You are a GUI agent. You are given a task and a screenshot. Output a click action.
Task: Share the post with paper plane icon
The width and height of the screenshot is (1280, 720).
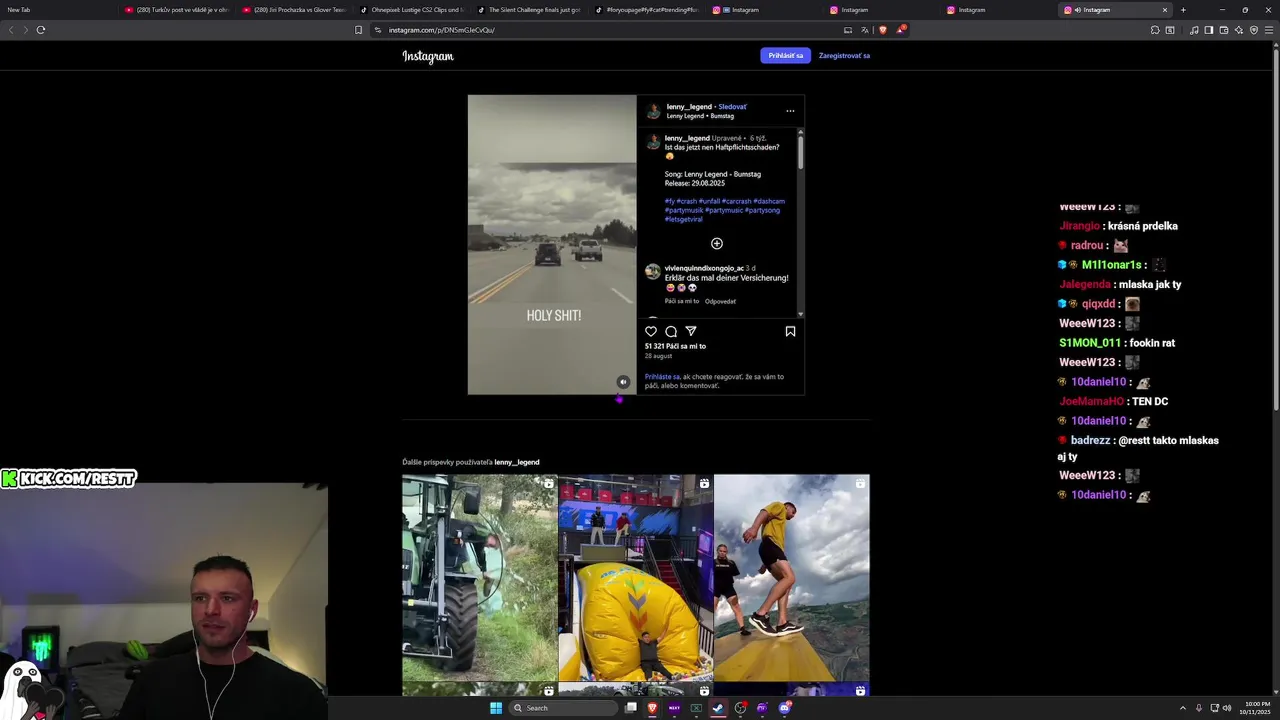[691, 331]
